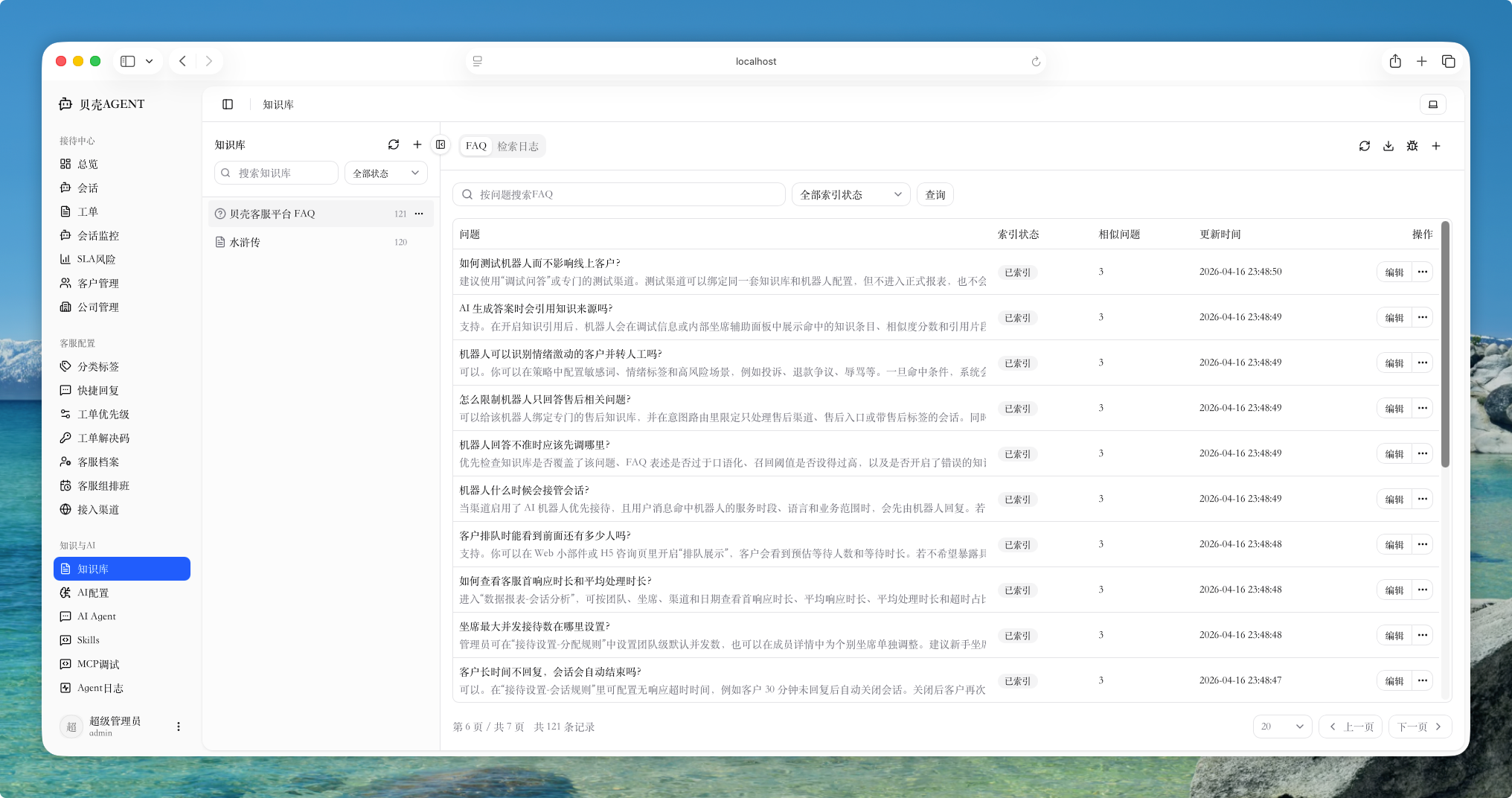Expand the 全部状态 status dropdown
The image size is (1512, 798).
click(x=385, y=172)
